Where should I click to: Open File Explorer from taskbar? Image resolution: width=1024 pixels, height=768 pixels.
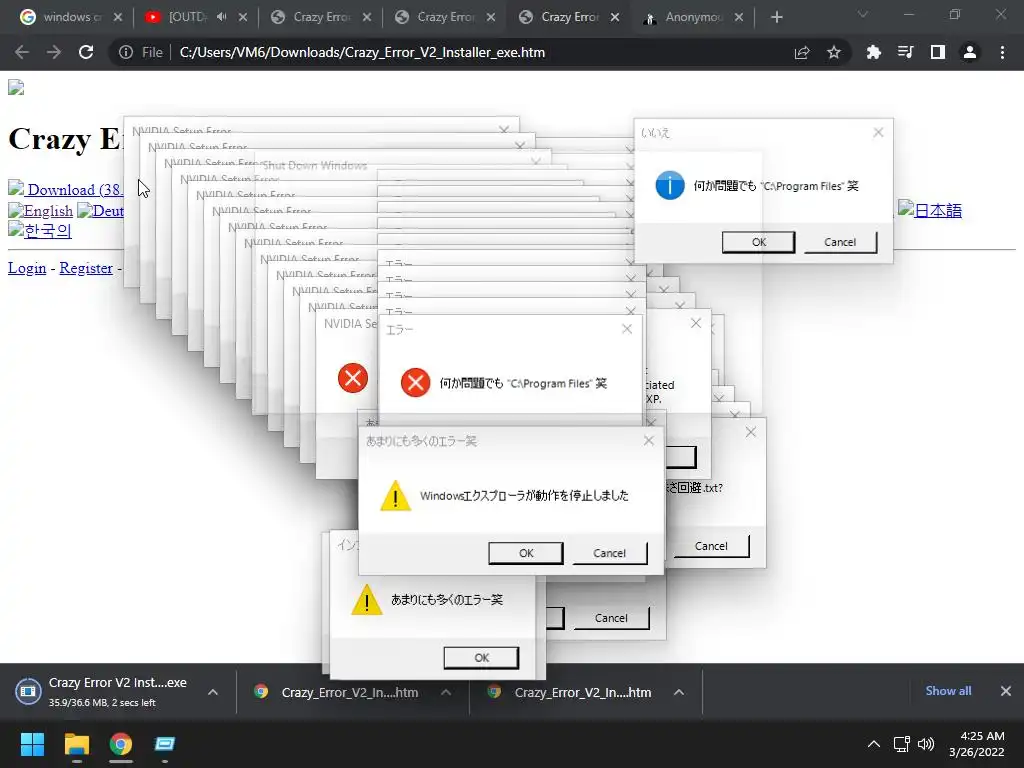point(76,744)
